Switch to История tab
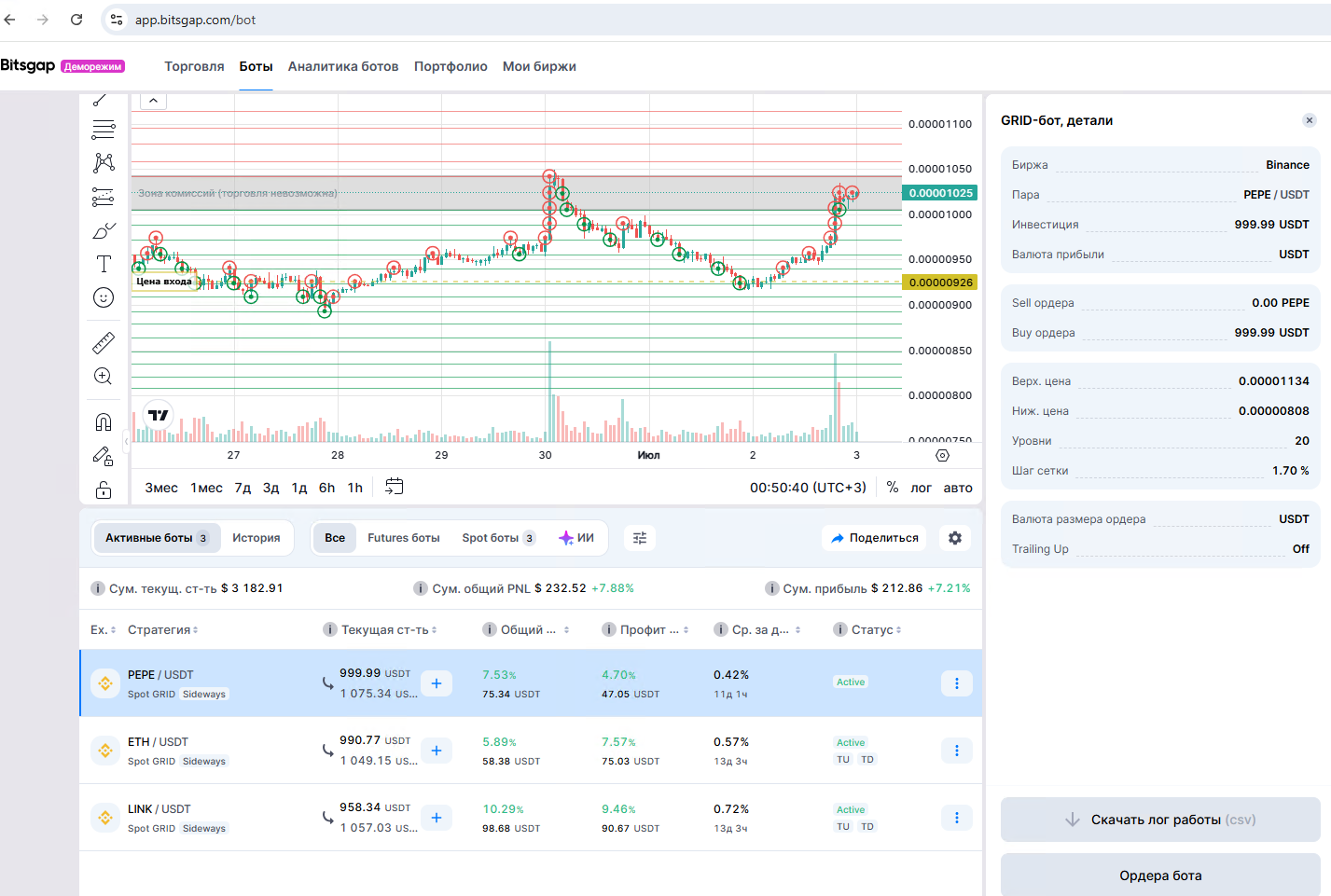Screen dimensions: 1331x896 click(x=256, y=538)
